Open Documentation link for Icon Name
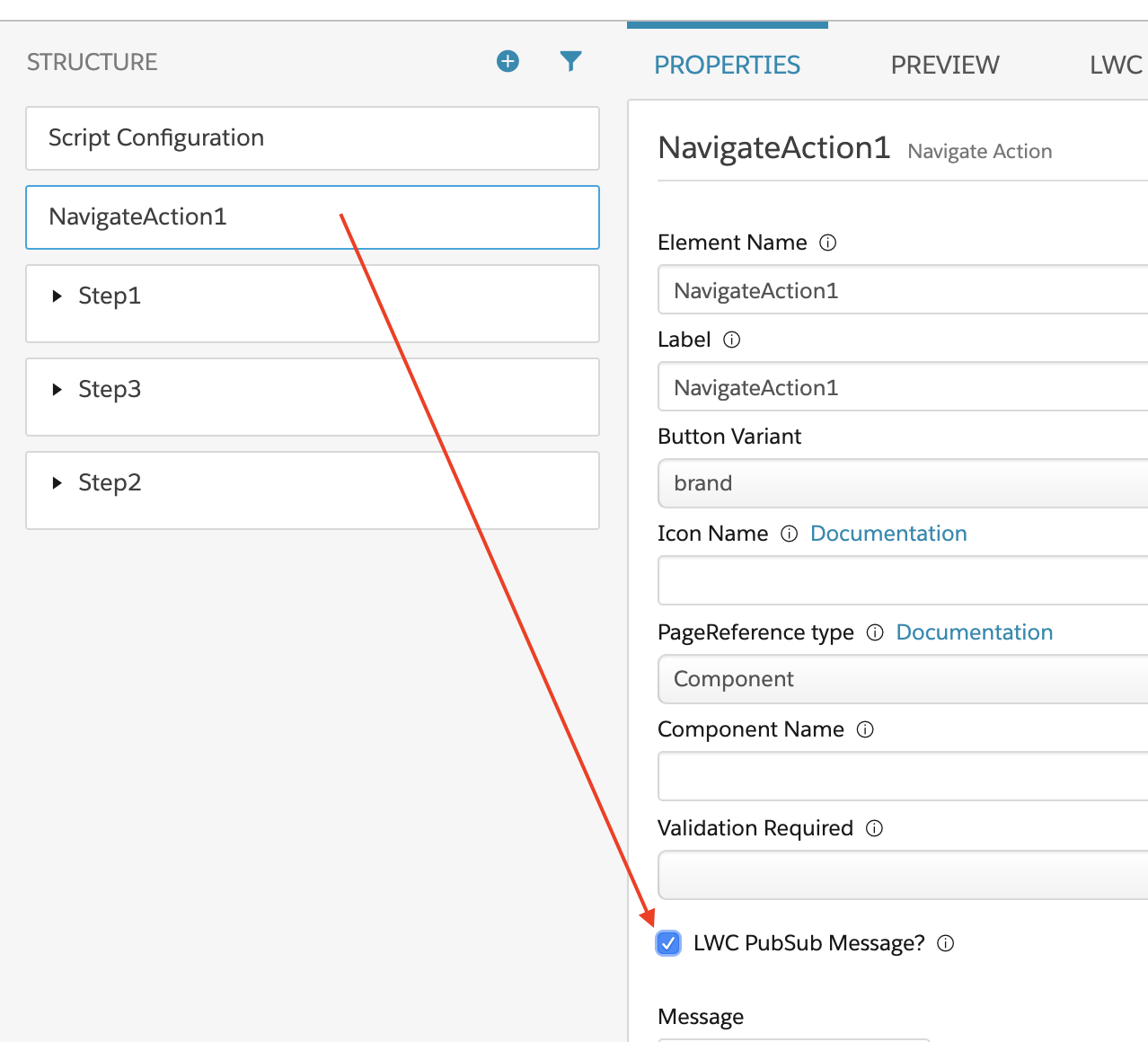This screenshot has height=1042, width=1148. pyautogui.click(x=888, y=534)
